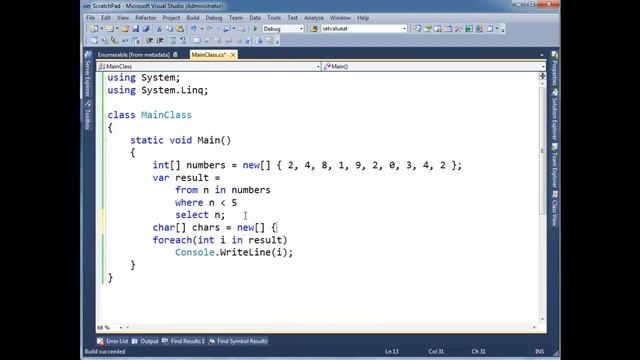Image resolution: width=640 pixels, height=360 pixels.
Task: Open the Tools menu
Action: [x=274, y=18]
